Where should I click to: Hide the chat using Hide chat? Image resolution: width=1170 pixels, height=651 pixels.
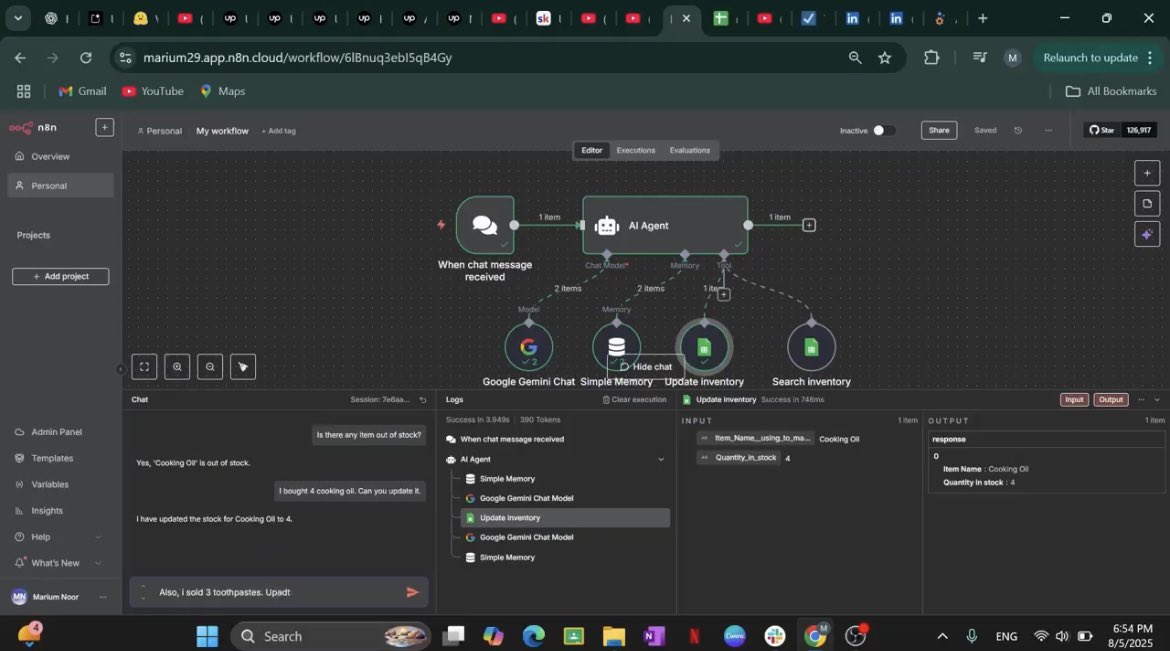(645, 366)
